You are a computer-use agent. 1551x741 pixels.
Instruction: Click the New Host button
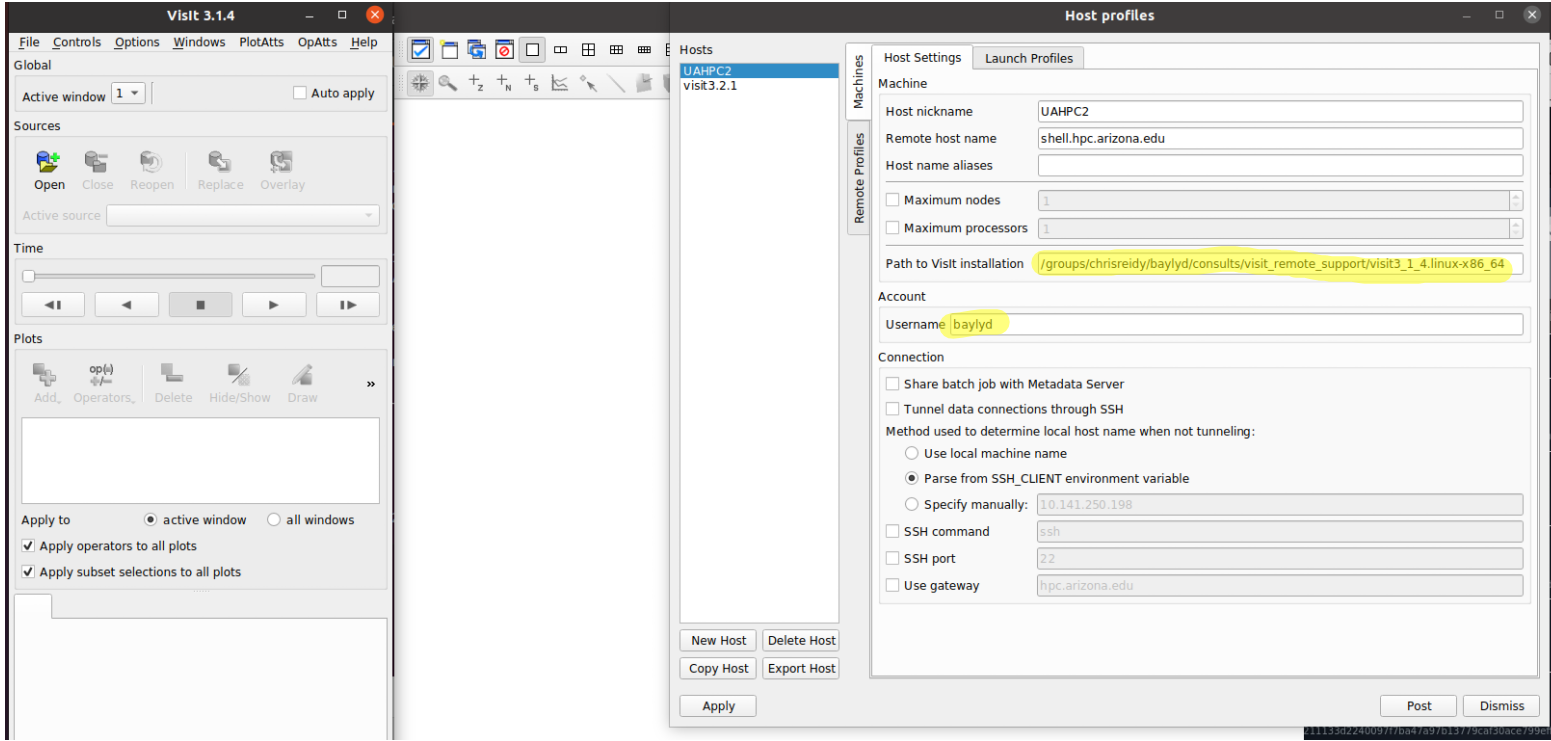(x=718, y=640)
